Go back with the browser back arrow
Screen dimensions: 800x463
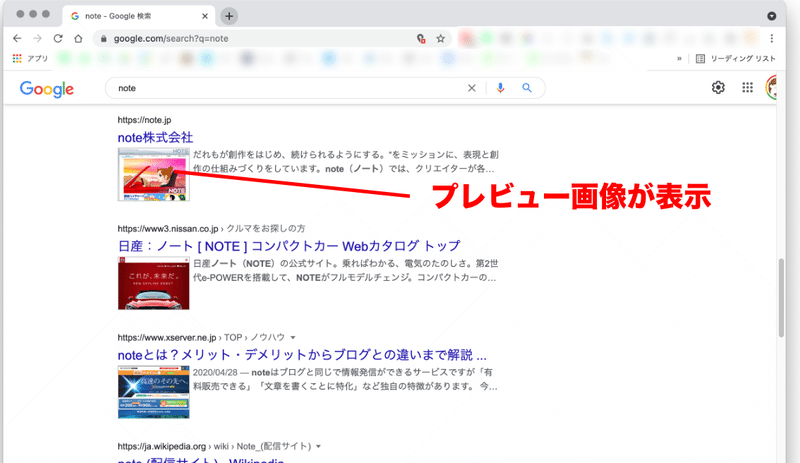pos(17,38)
